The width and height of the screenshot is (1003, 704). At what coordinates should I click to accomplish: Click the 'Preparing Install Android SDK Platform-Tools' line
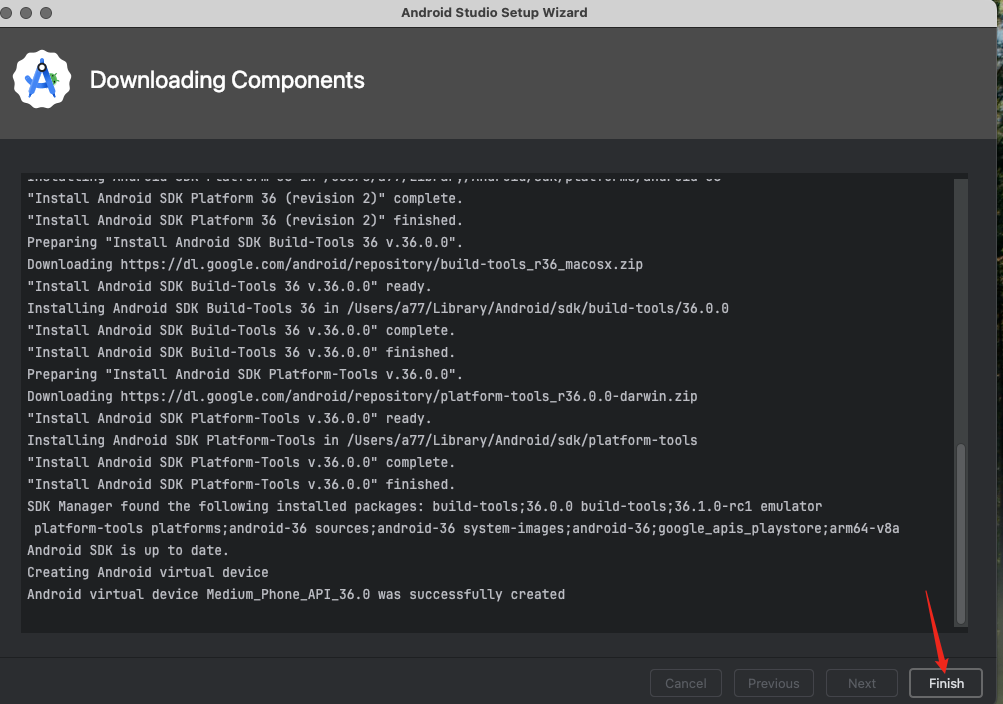pyautogui.click(x=245, y=374)
